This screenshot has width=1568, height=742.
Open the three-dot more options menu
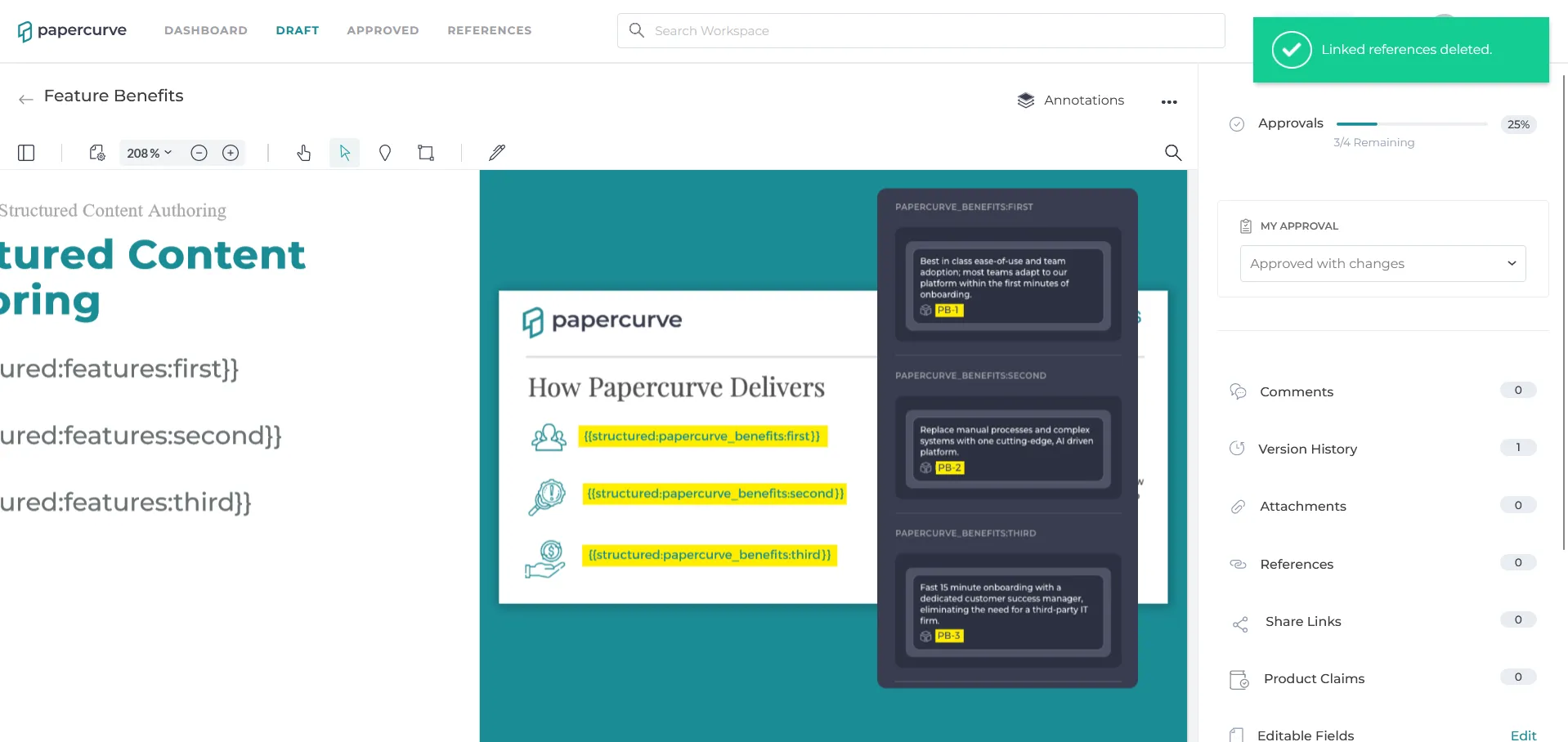coord(1169,102)
